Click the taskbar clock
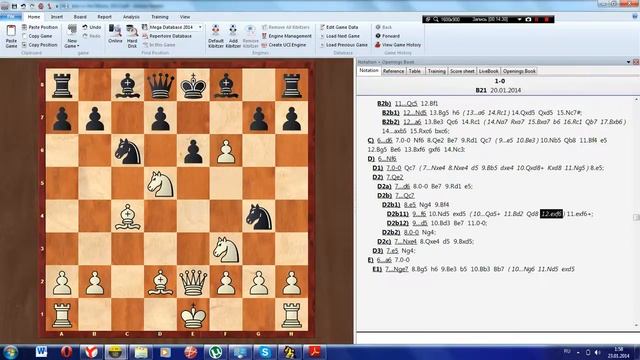 618,353
